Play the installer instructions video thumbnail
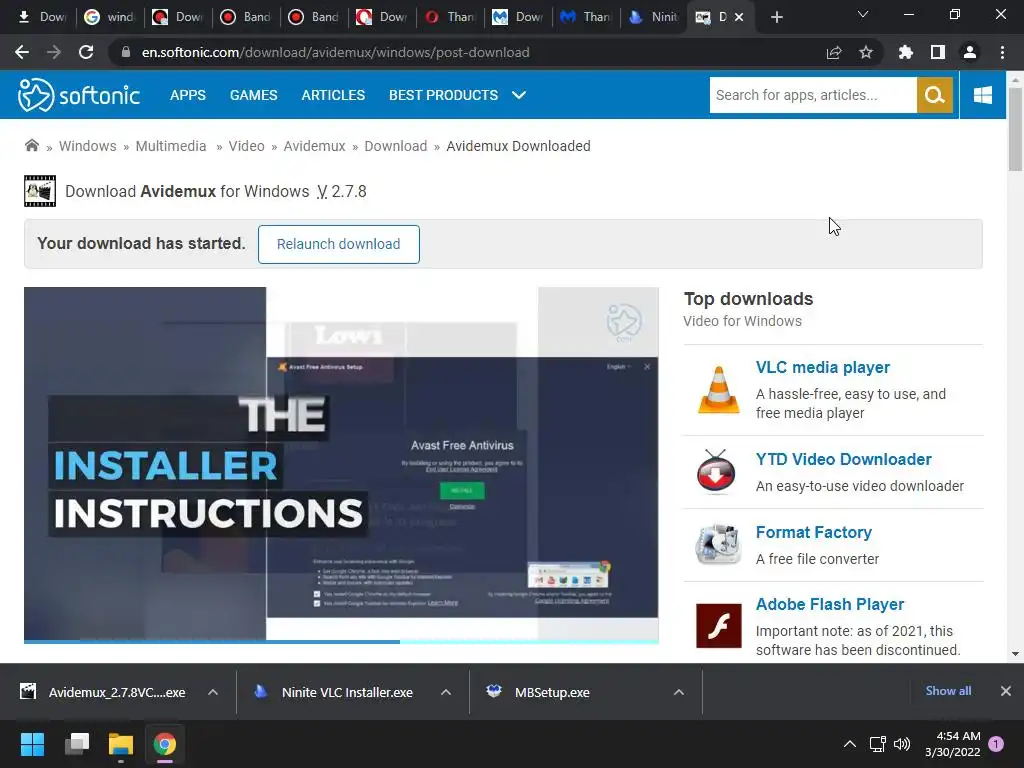 pos(341,464)
